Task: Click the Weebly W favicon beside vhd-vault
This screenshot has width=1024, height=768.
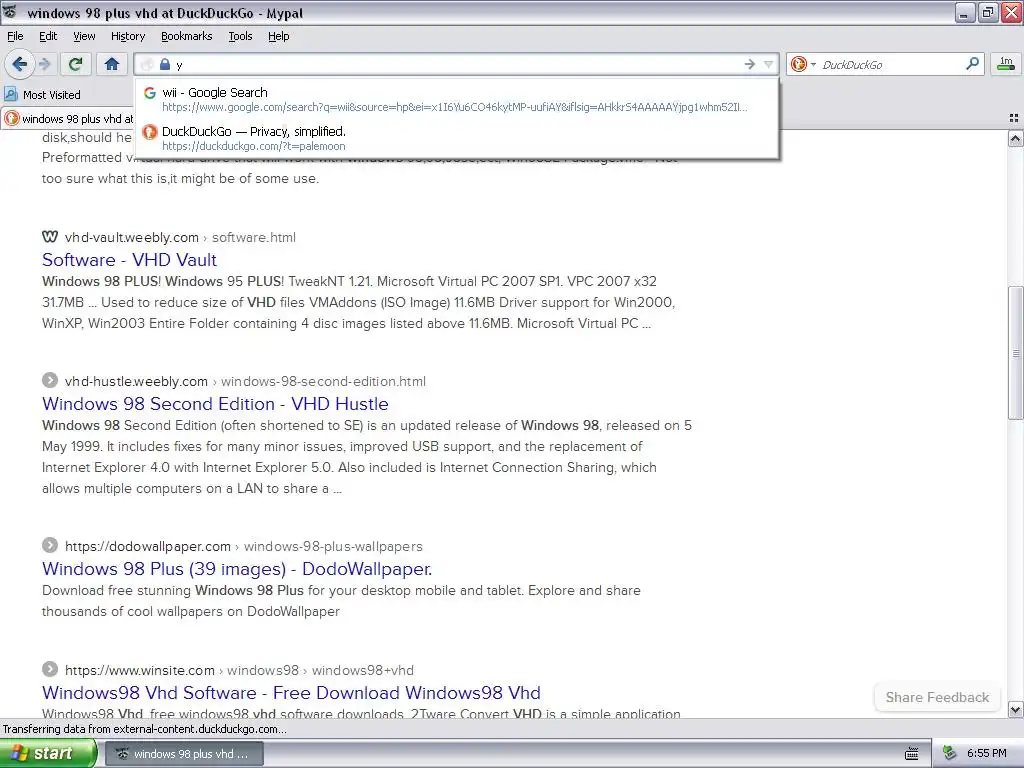Action: pos(50,236)
